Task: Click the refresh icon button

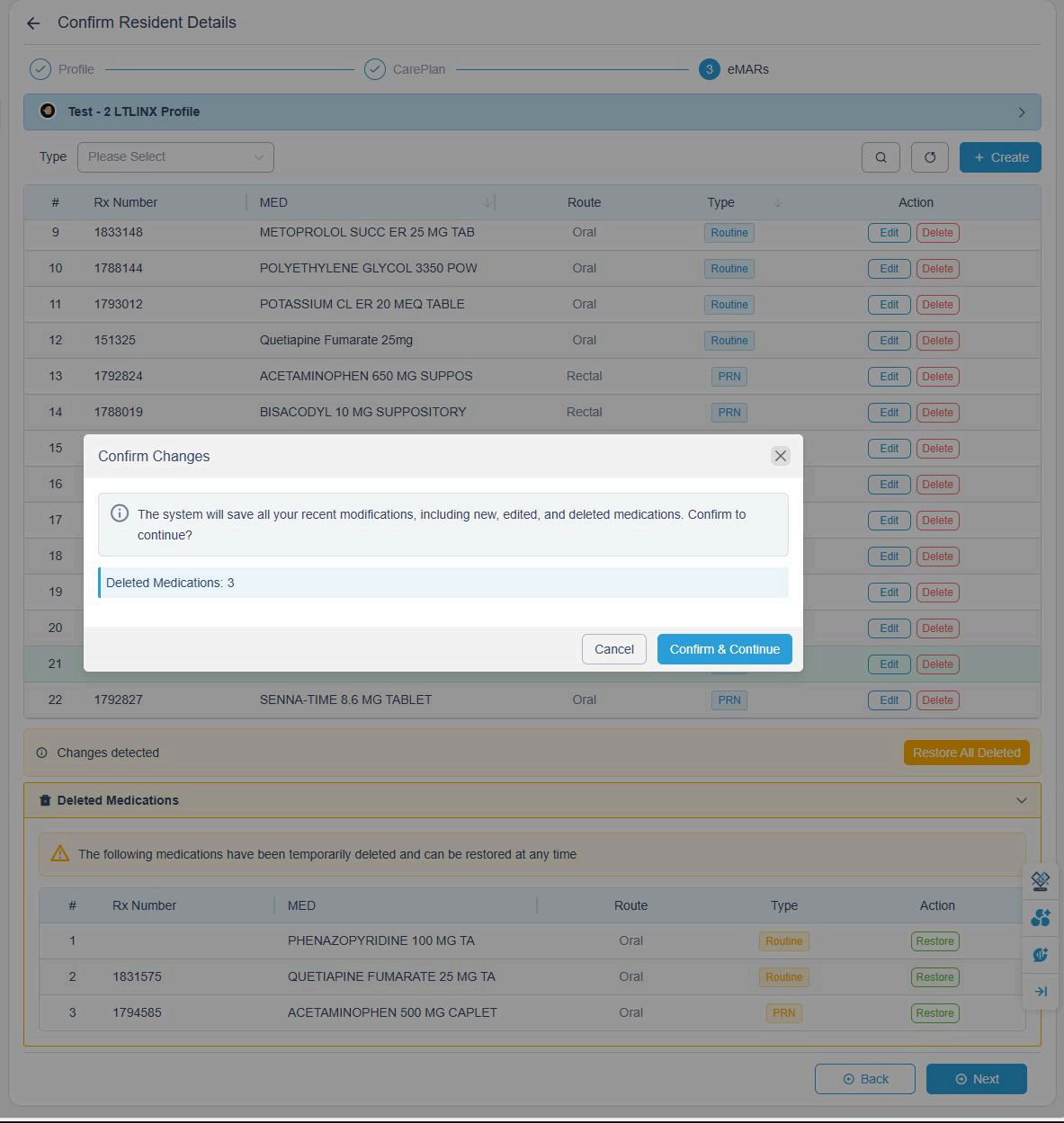Action: pos(929,157)
